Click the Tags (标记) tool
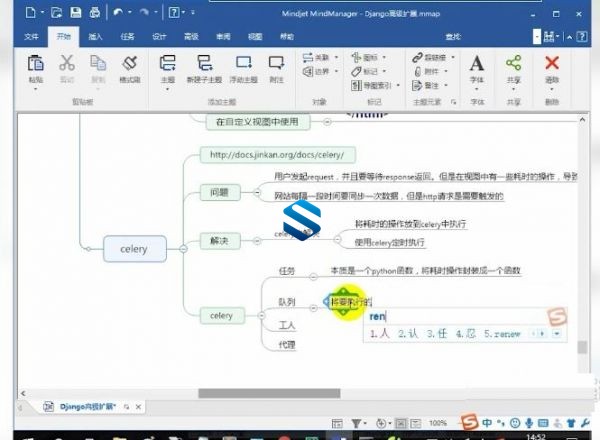 [365, 72]
